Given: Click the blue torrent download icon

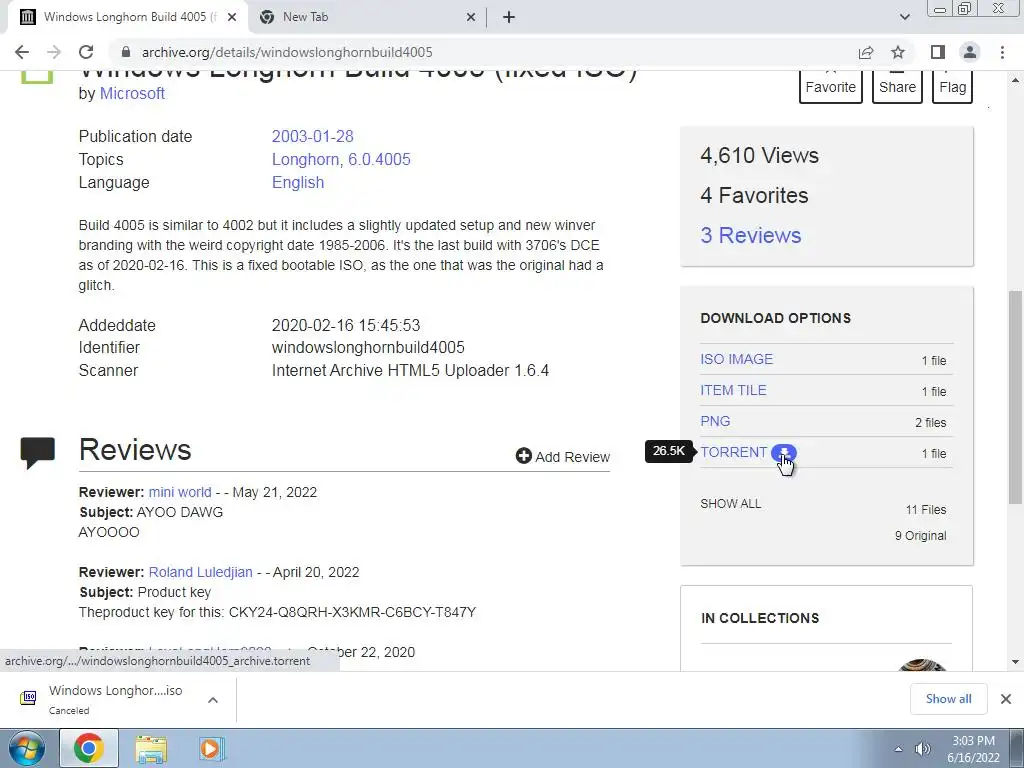Looking at the screenshot, I should tap(784, 453).
